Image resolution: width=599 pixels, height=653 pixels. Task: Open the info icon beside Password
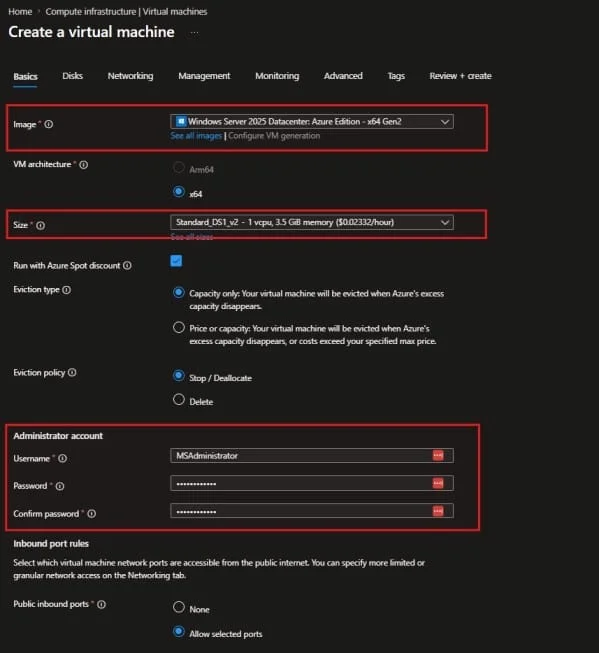tap(60, 486)
